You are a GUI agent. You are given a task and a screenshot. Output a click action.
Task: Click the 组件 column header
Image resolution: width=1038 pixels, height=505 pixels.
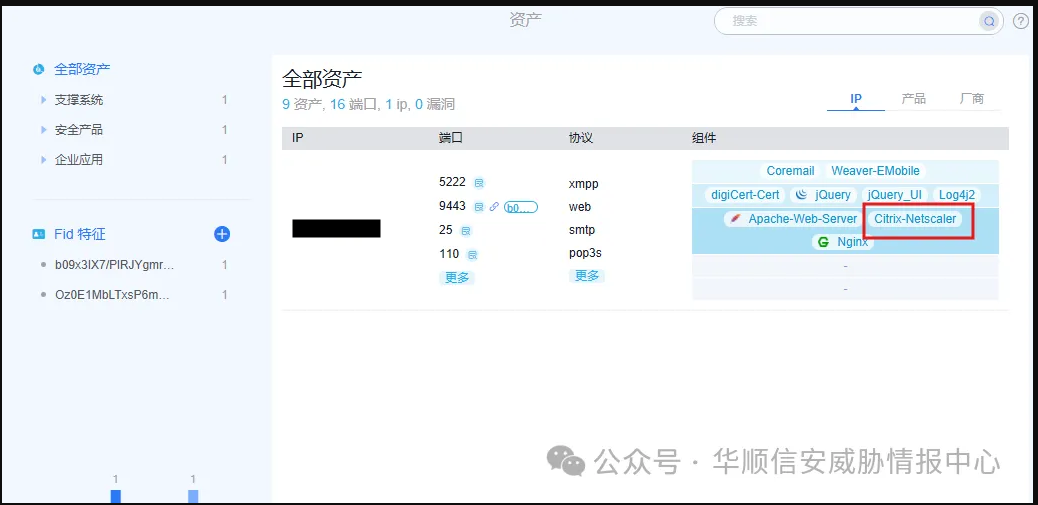click(x=704, y=138)
